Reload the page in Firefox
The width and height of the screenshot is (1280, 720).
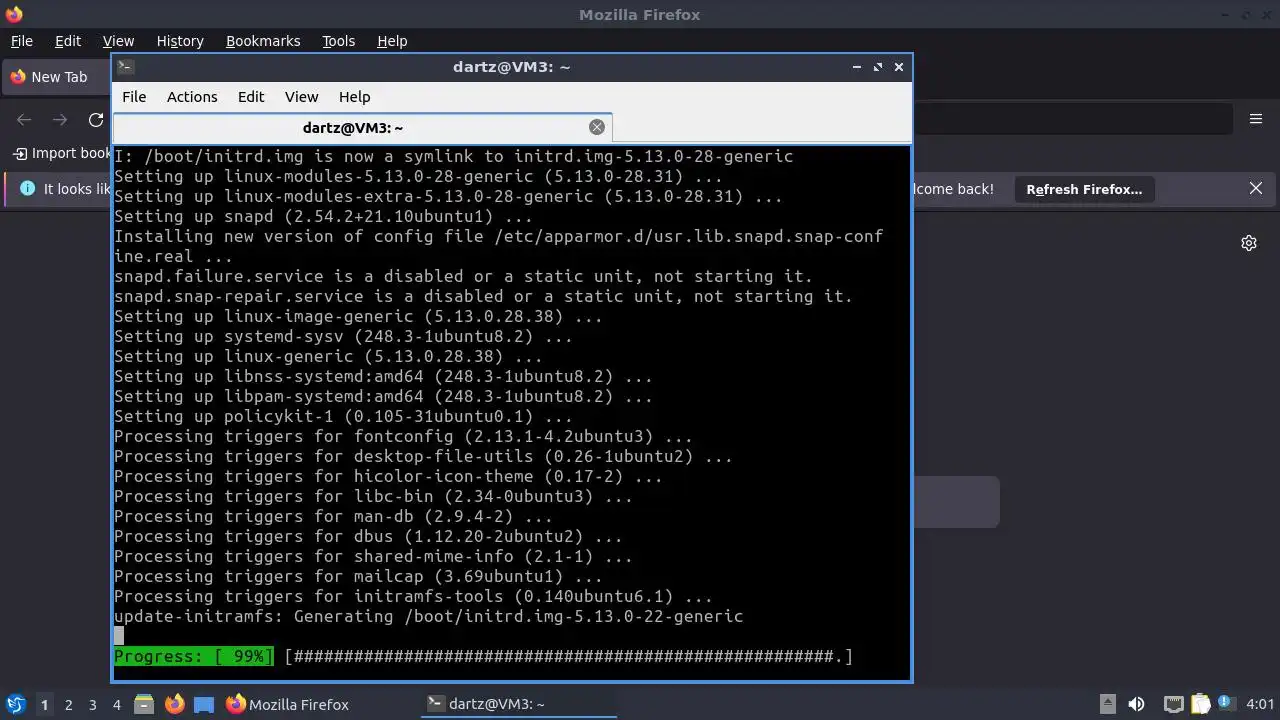click(96, 119)
